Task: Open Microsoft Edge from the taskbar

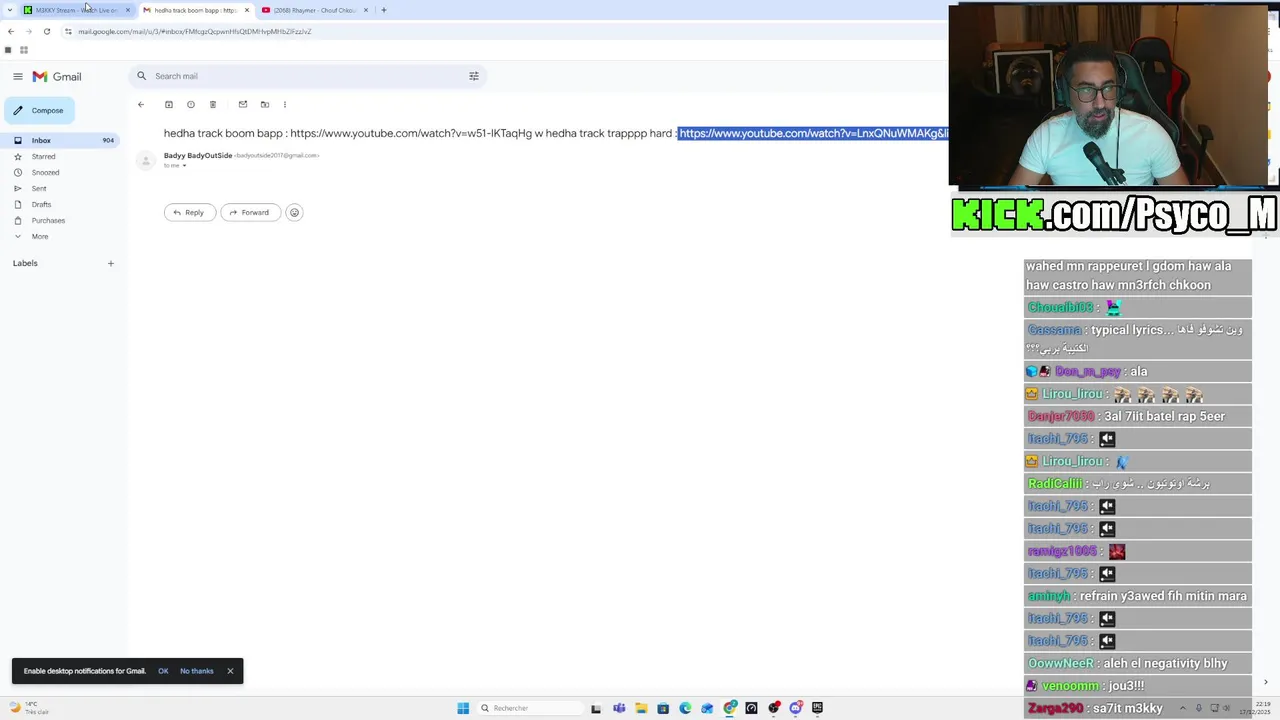Action: click(685, 708)
